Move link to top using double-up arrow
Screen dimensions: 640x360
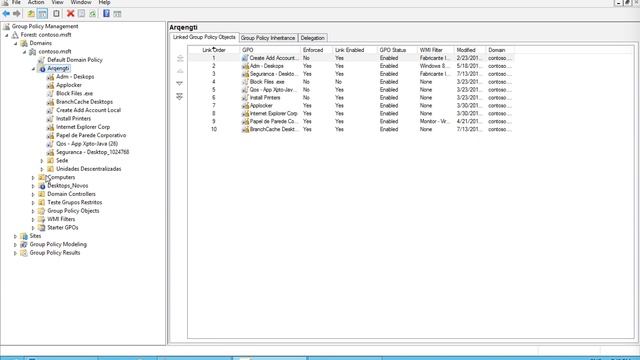point(180,58)
